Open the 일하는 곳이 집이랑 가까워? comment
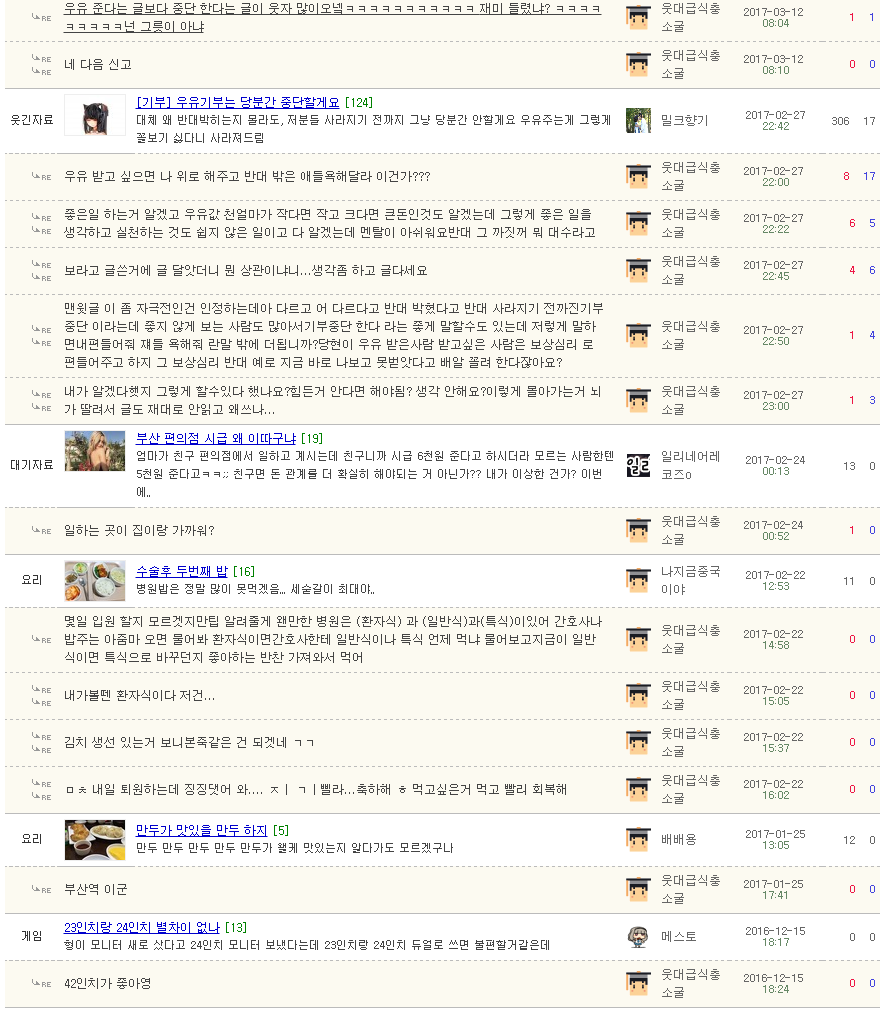The image size is (886, 1013). pos(139,530)
